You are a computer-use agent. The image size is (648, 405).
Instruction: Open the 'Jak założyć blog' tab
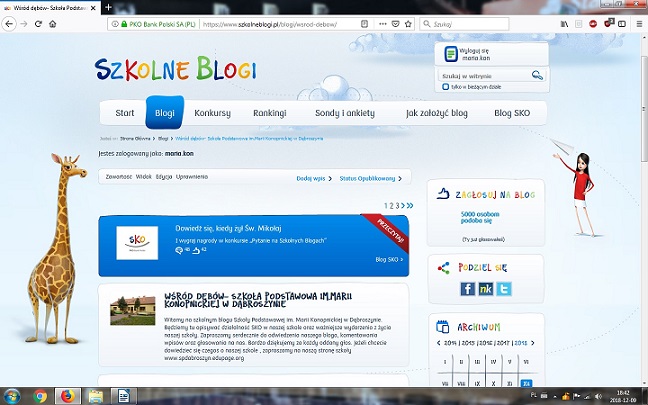pos(436,113)
